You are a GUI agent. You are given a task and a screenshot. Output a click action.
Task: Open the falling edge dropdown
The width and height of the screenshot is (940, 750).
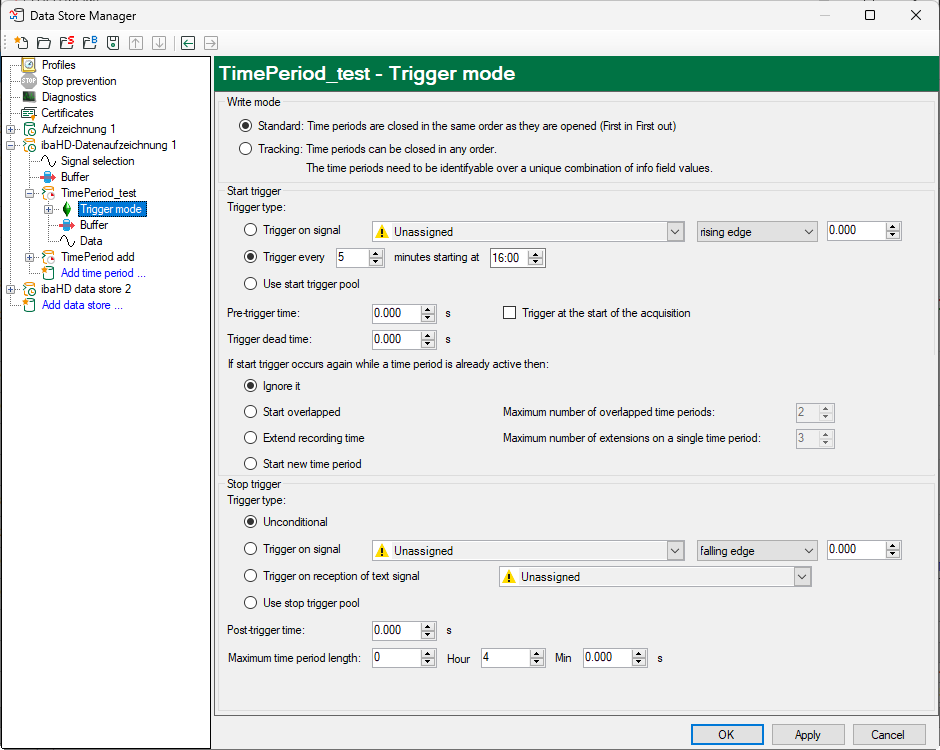tap(757, 551)
